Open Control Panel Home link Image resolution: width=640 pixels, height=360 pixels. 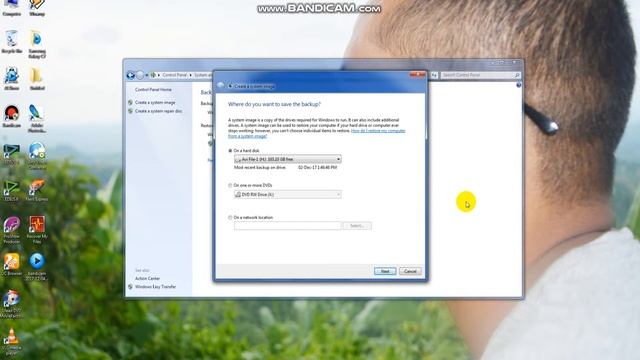coord(153,89)
